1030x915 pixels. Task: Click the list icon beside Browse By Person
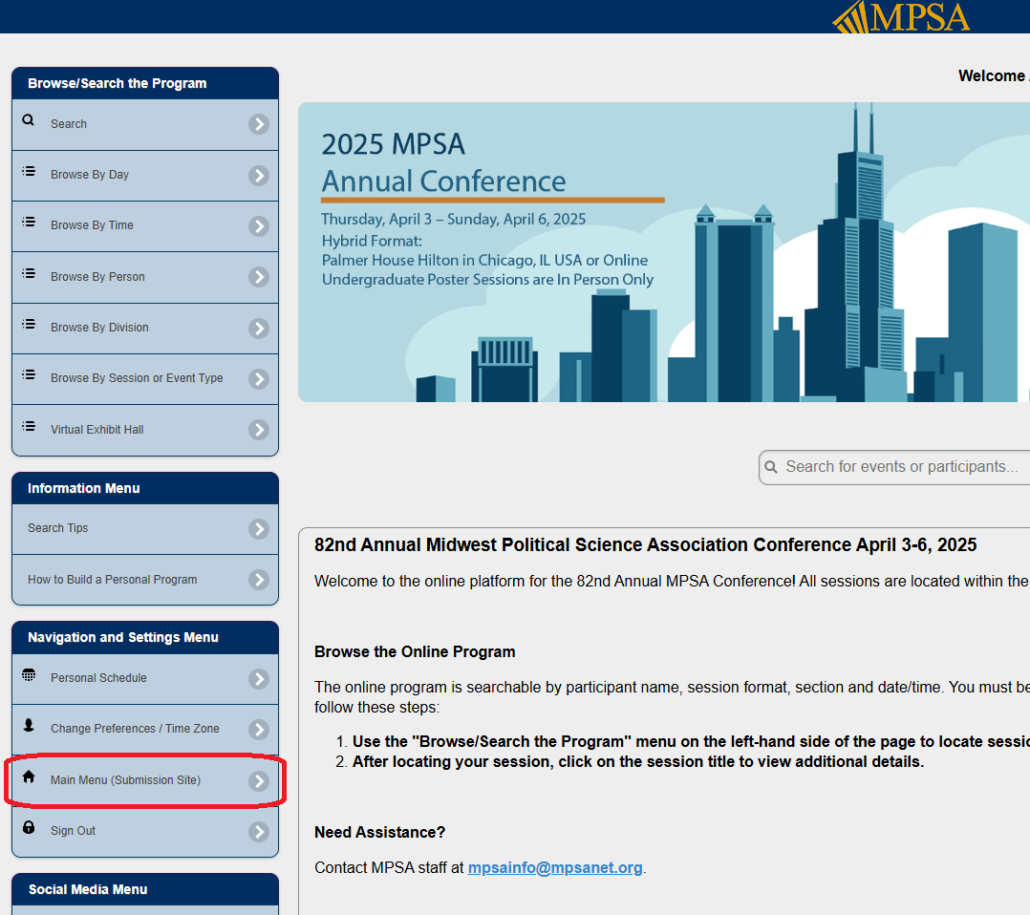tap(28, 273)
